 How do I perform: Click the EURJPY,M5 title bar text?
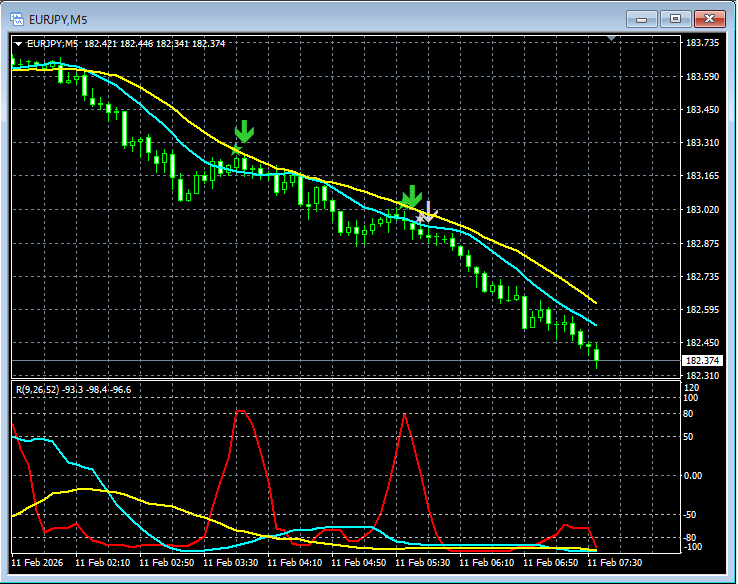click(59, 18)
